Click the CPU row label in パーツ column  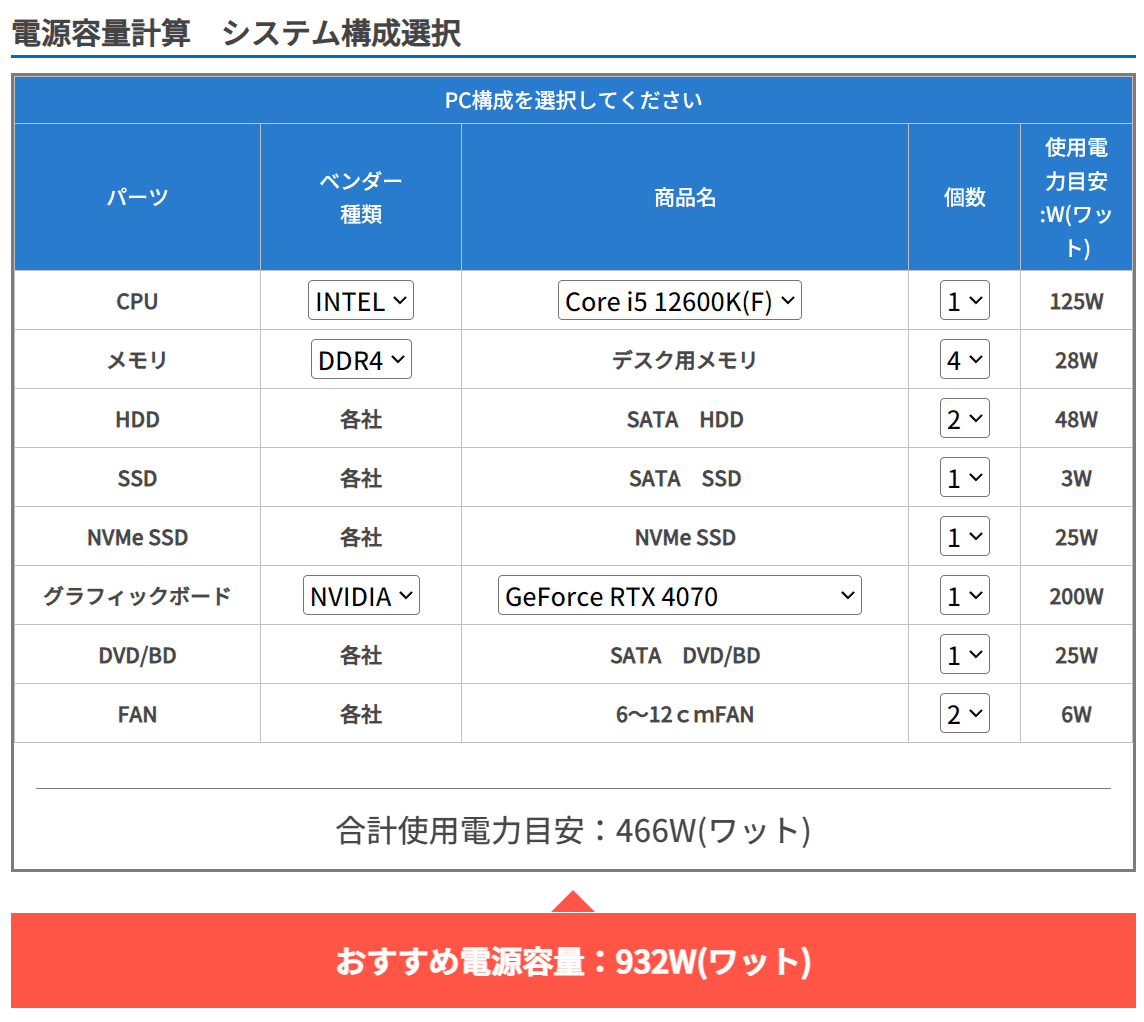[x=137, y=300]
